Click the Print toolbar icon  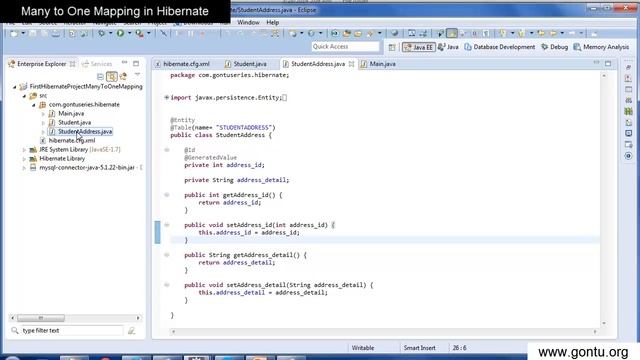[x=56, y=33]
